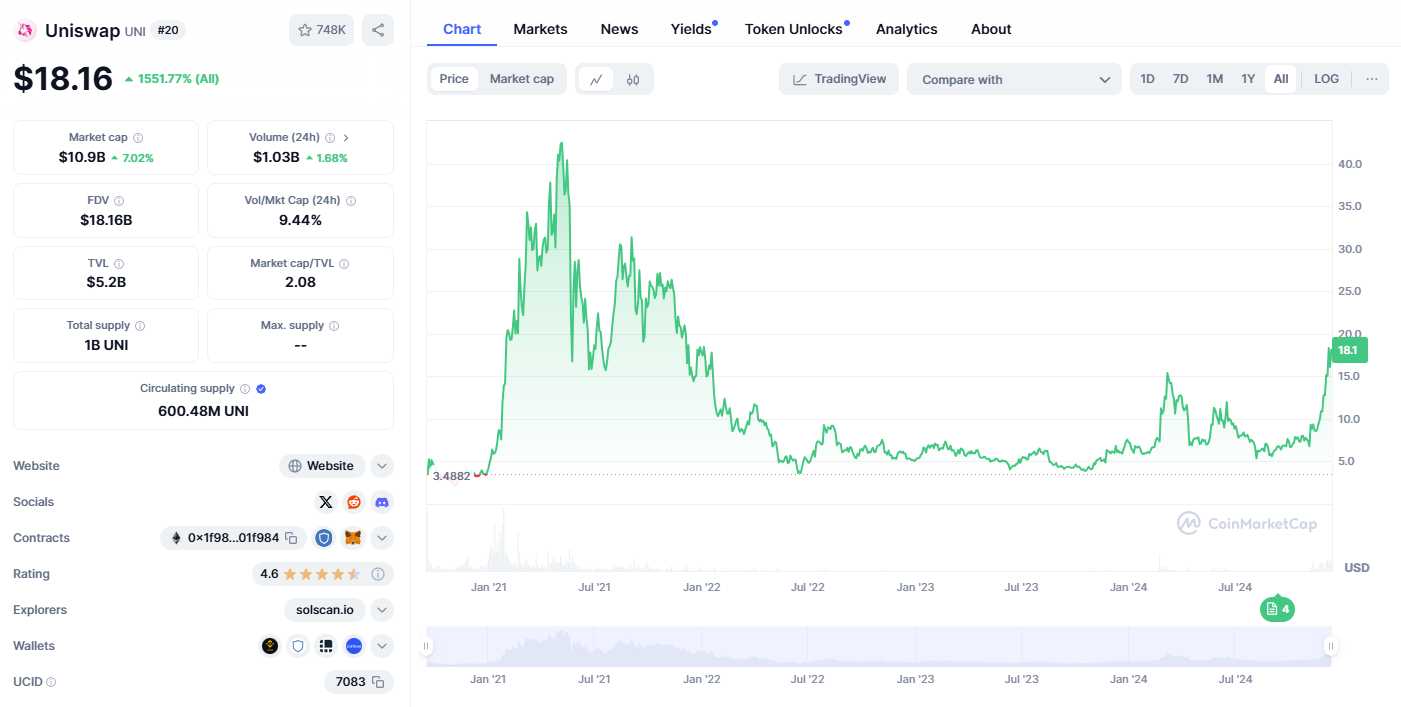This screenshot has width=1401, height=707.
Task: Expand the Website dropdown chevron
Action: 382,466
